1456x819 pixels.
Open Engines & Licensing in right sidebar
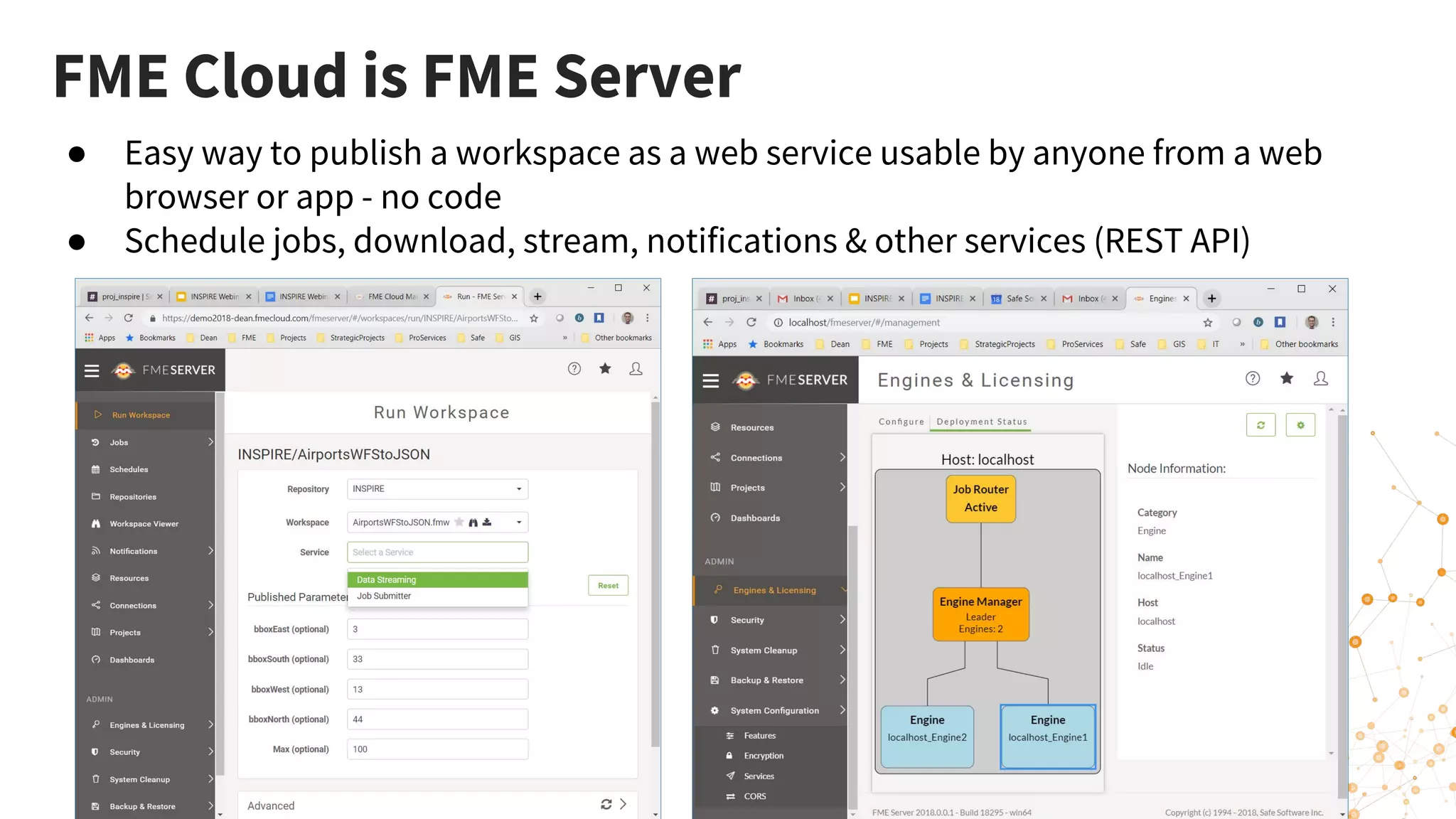pyautogui.click(x=771, y=590)
